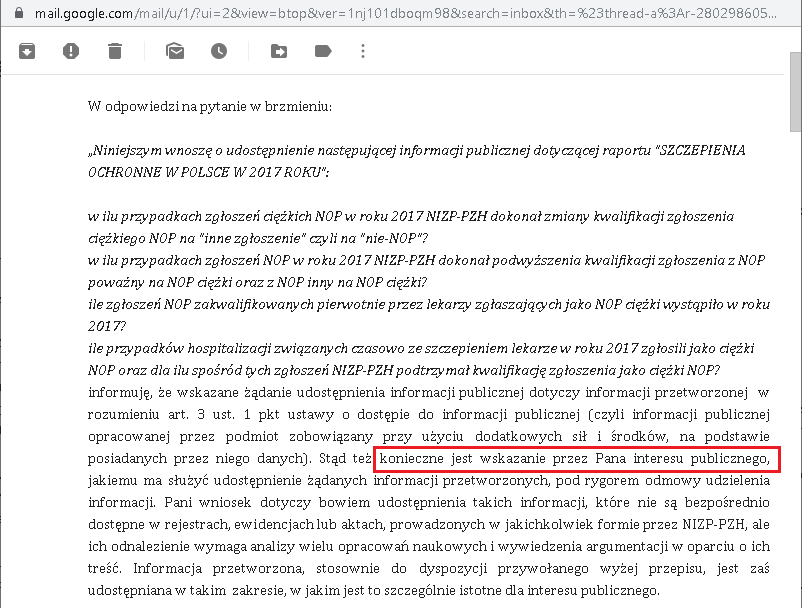Open the Labels menu
Image resolution: width=802 pixels, height=608 pixels.
322,52
